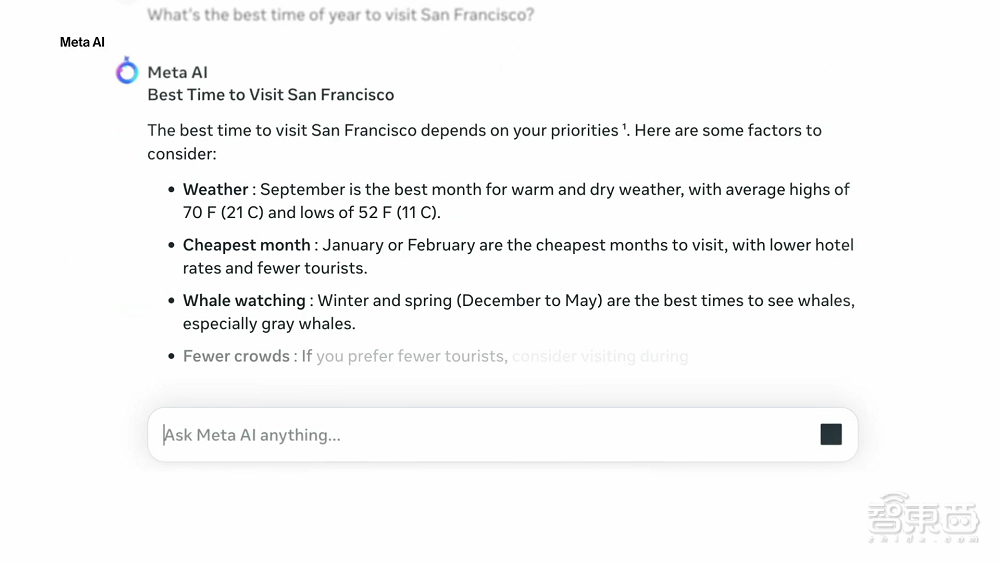The height and width of the screenshot is (562, 1000).
Task: Click the word "September" in the Weather bullet
Action: click(301, 189)
